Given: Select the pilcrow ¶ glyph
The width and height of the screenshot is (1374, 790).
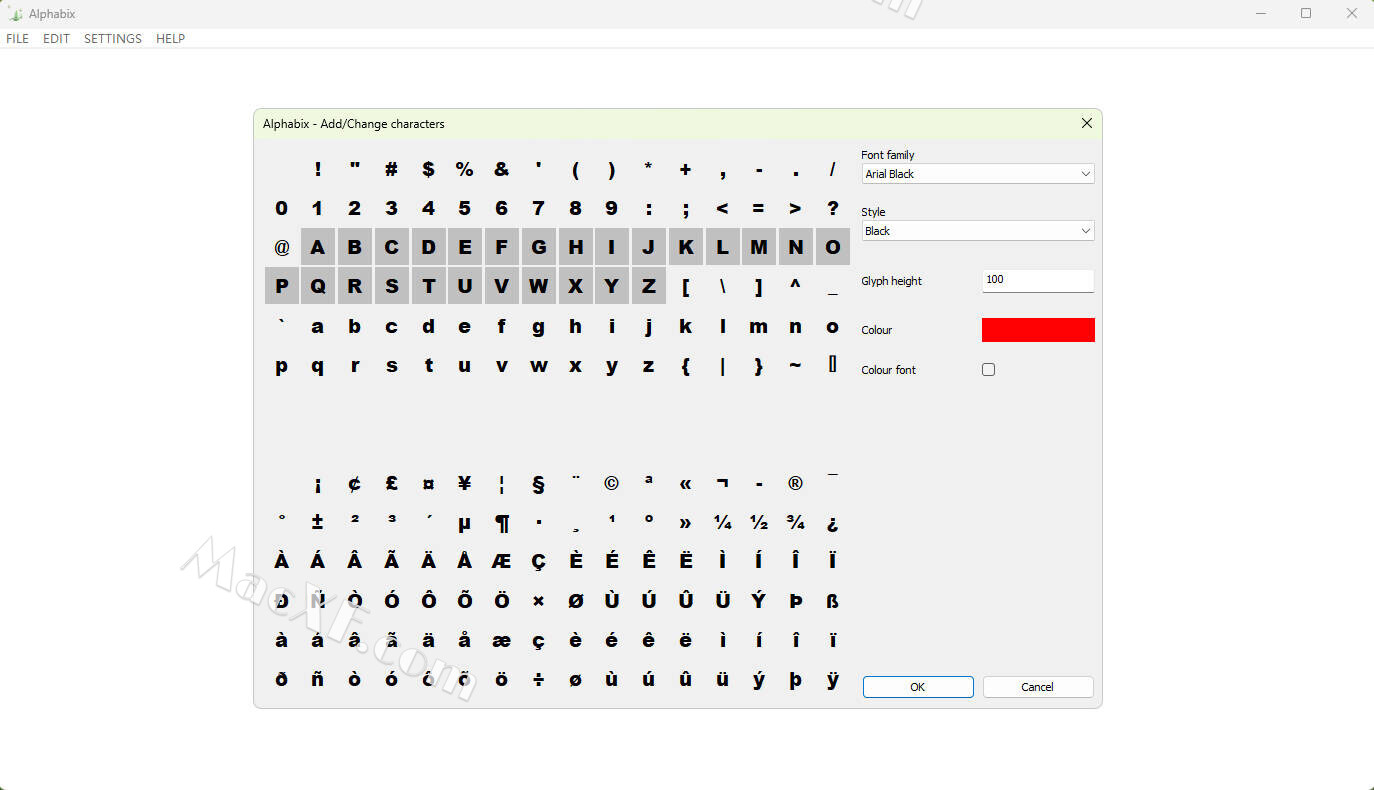Looking at the screenshot, I should (501, 522).
